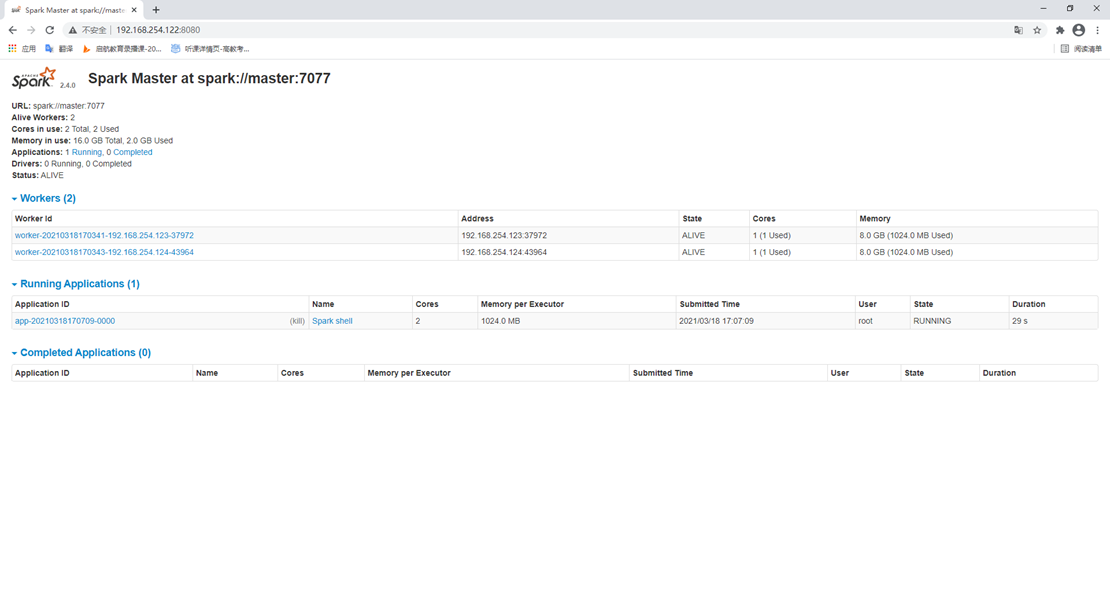The width and height of the screenshot is (1110, 600).
Task: Open the Apps grid bookmark
Action: (22, 49)
